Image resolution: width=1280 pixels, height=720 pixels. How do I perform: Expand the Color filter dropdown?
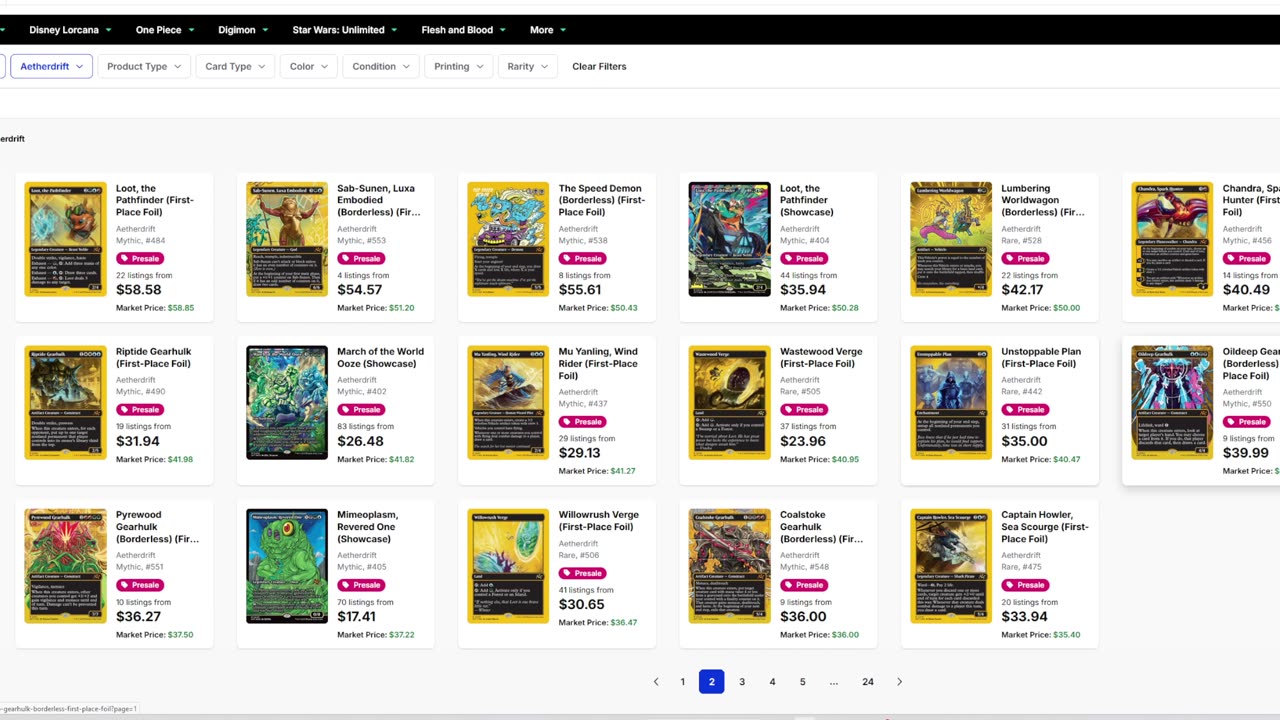pyautogui.click(x=308, y=66)
